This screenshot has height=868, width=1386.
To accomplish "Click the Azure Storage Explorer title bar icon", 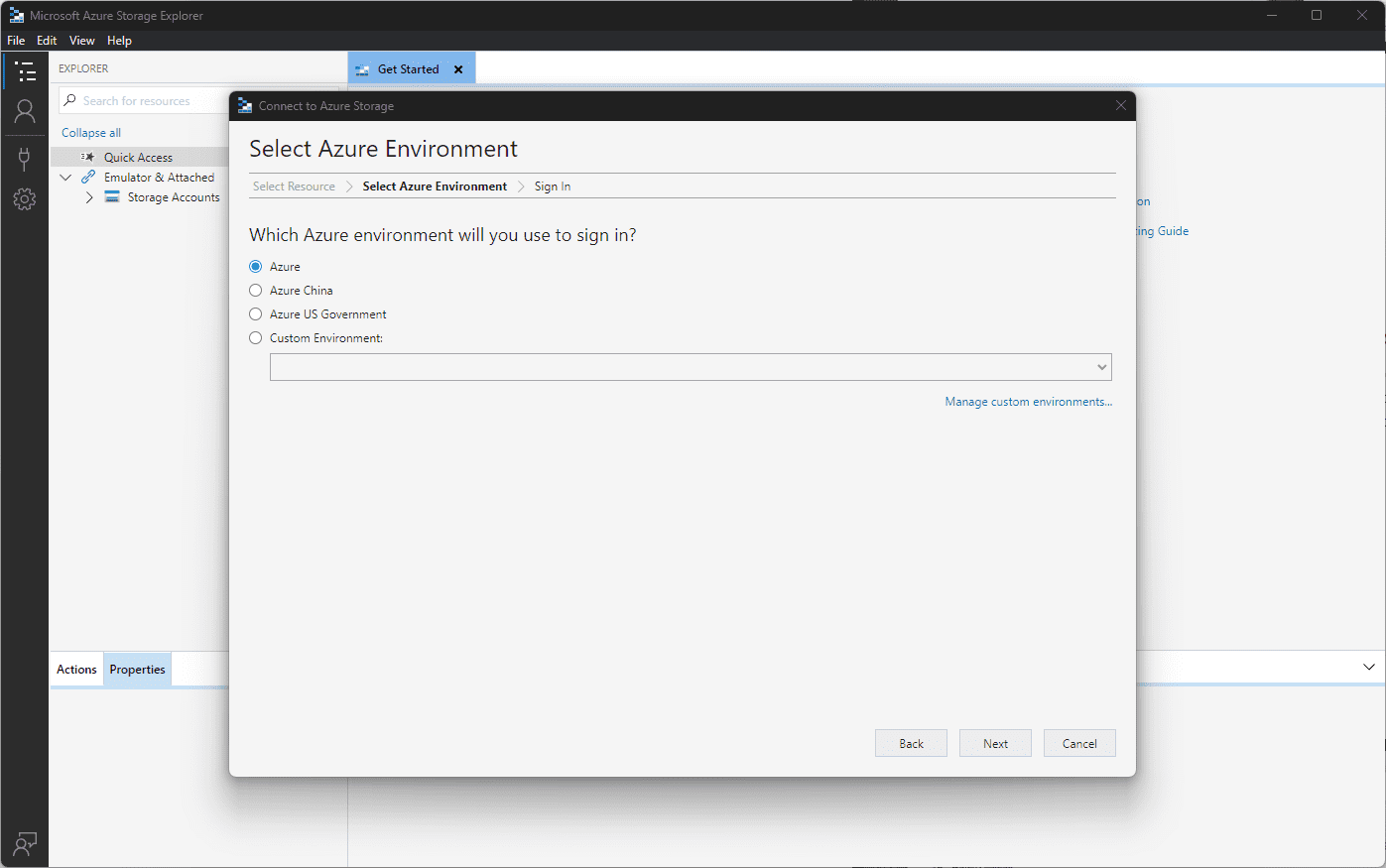I will [16, 15].
